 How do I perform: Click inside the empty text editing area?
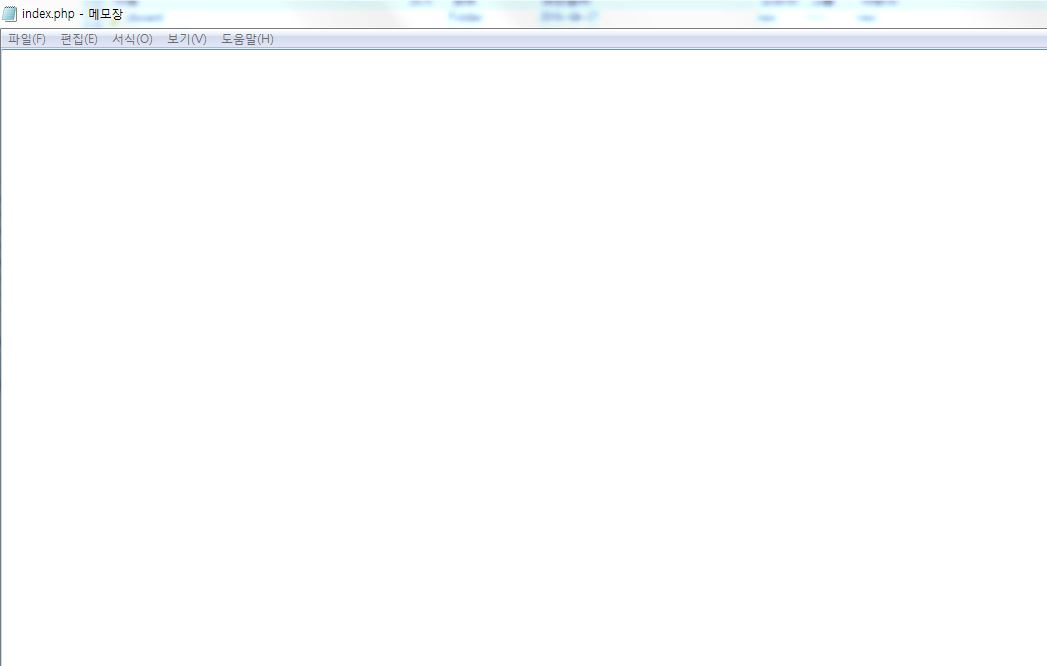point(524,357)
